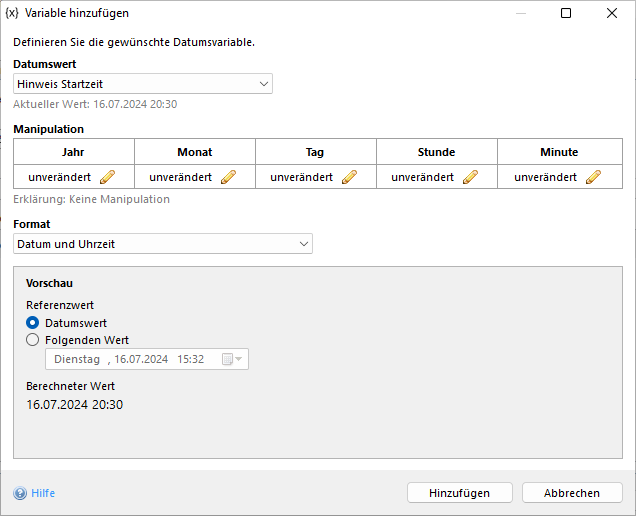Close the Variable hinzufügen dialog
This screenshot has width=636, height=516.
pos(612,13)
